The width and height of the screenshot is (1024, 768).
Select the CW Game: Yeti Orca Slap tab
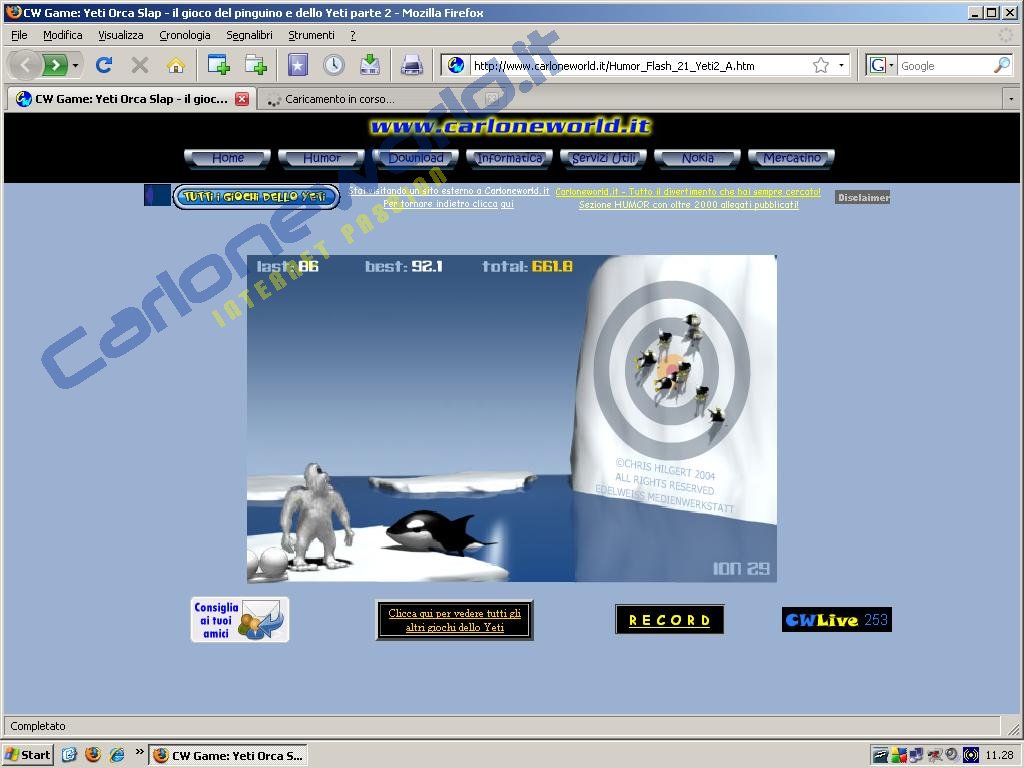click(x=131, y=99)
